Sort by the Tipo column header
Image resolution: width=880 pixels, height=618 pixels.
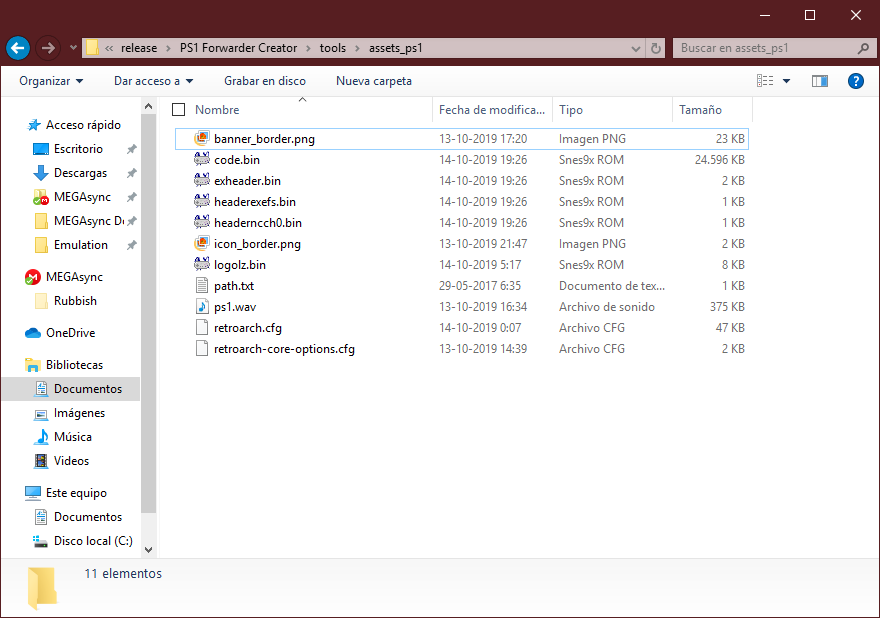[571, 110]
